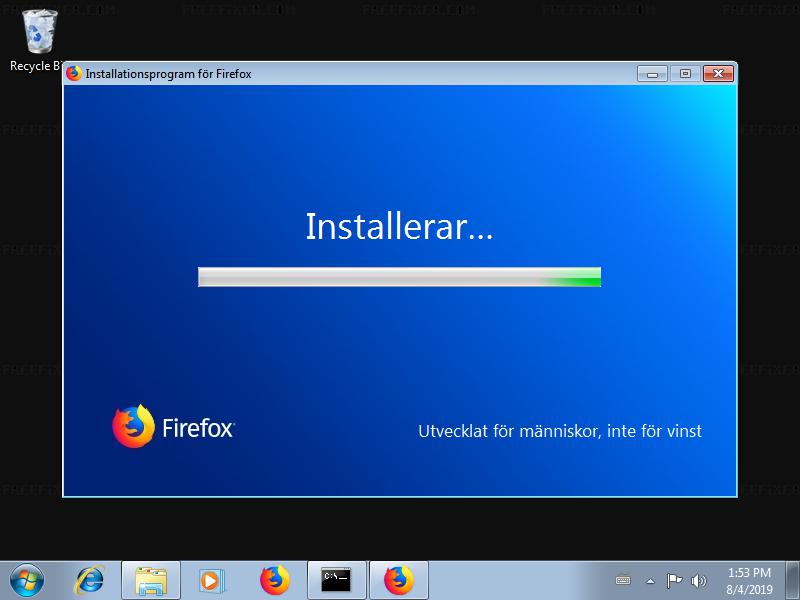Click the "Utvecklat för människor, inte för vinst" tagline
This screenshot has height=600, width=800.
pyautogui.click(x=560, y=431)
